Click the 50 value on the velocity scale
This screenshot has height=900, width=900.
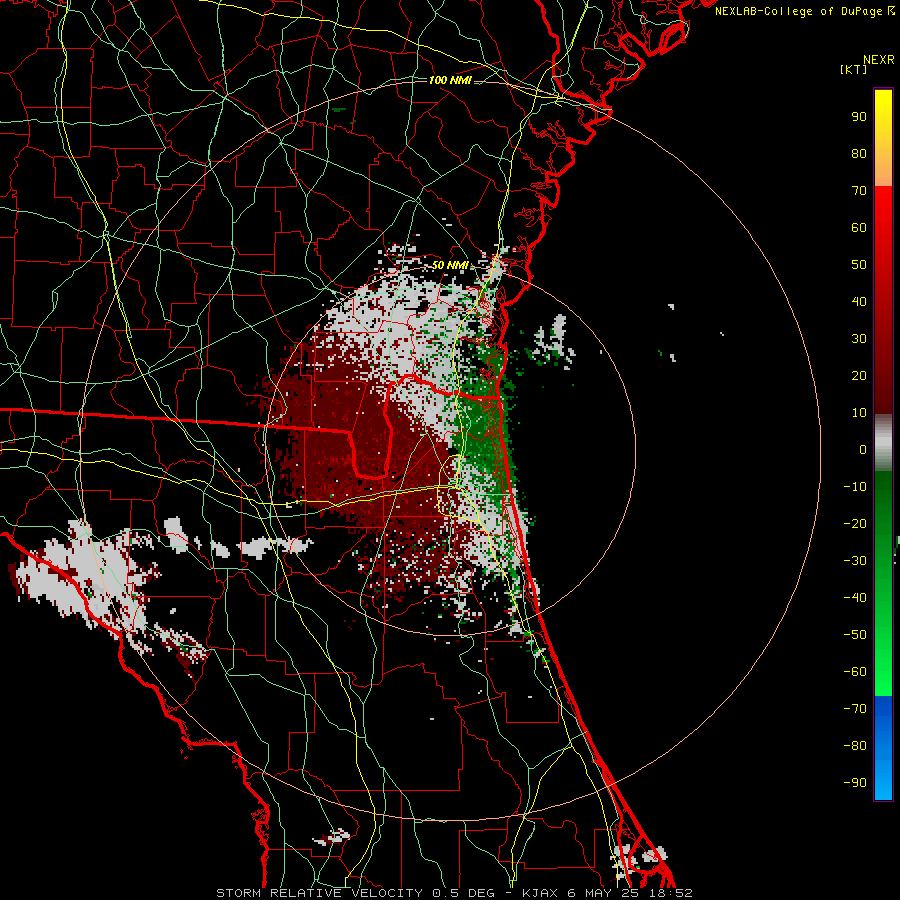coord(859,265)
